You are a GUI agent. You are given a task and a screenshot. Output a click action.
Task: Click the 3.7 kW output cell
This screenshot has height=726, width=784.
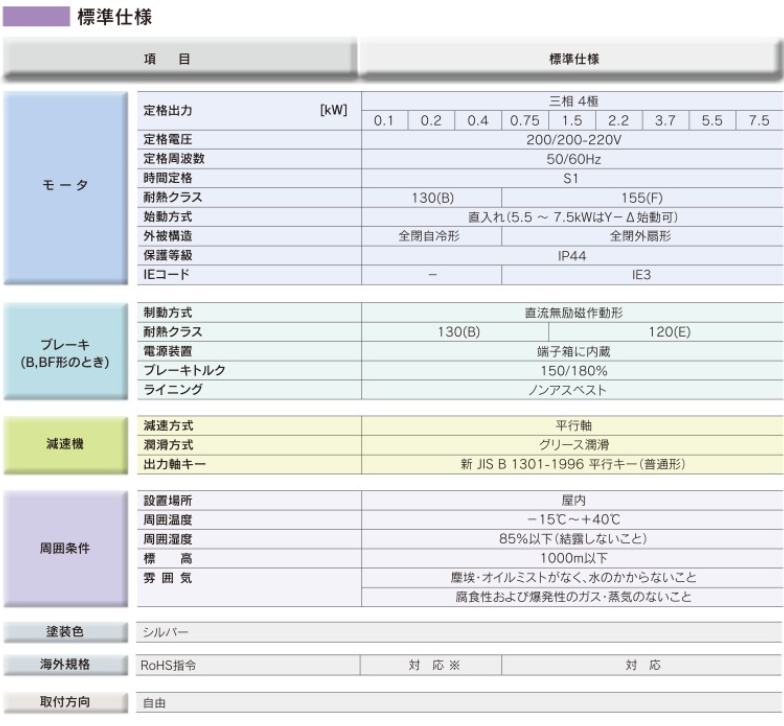click(665, 121)
